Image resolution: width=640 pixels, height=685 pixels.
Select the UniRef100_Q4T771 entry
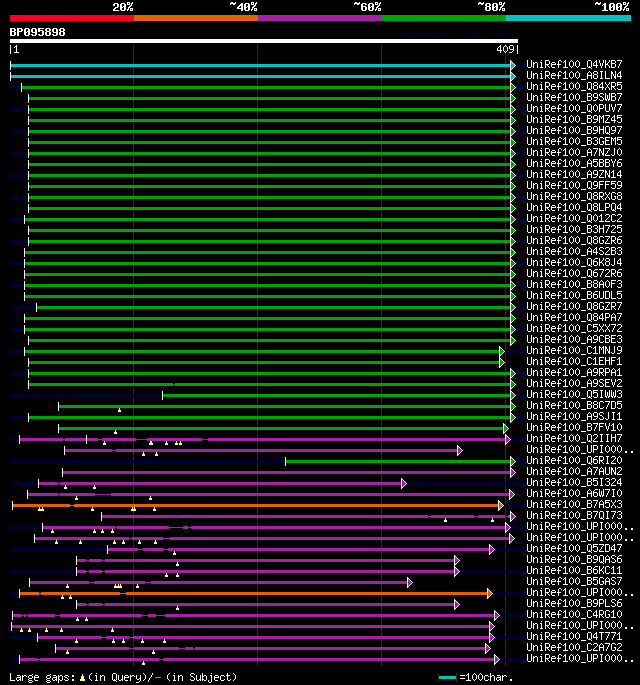point(574,636)
